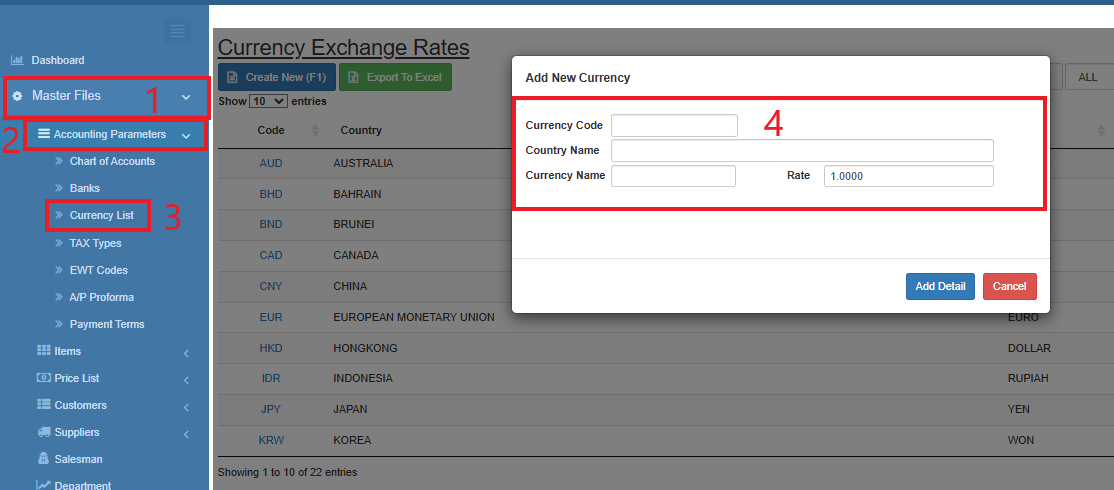The image size is (1114, 490).
Task: Open the Banks page
Action: 85,188
